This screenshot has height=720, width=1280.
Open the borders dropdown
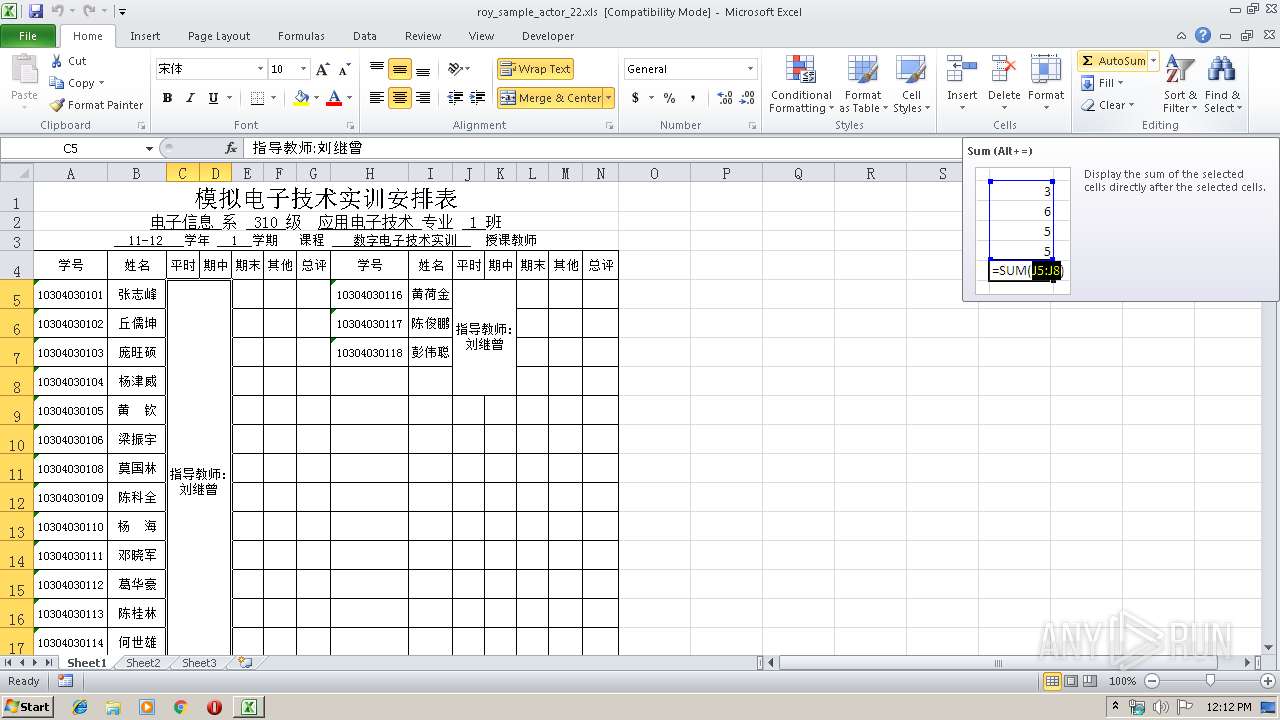273,98
